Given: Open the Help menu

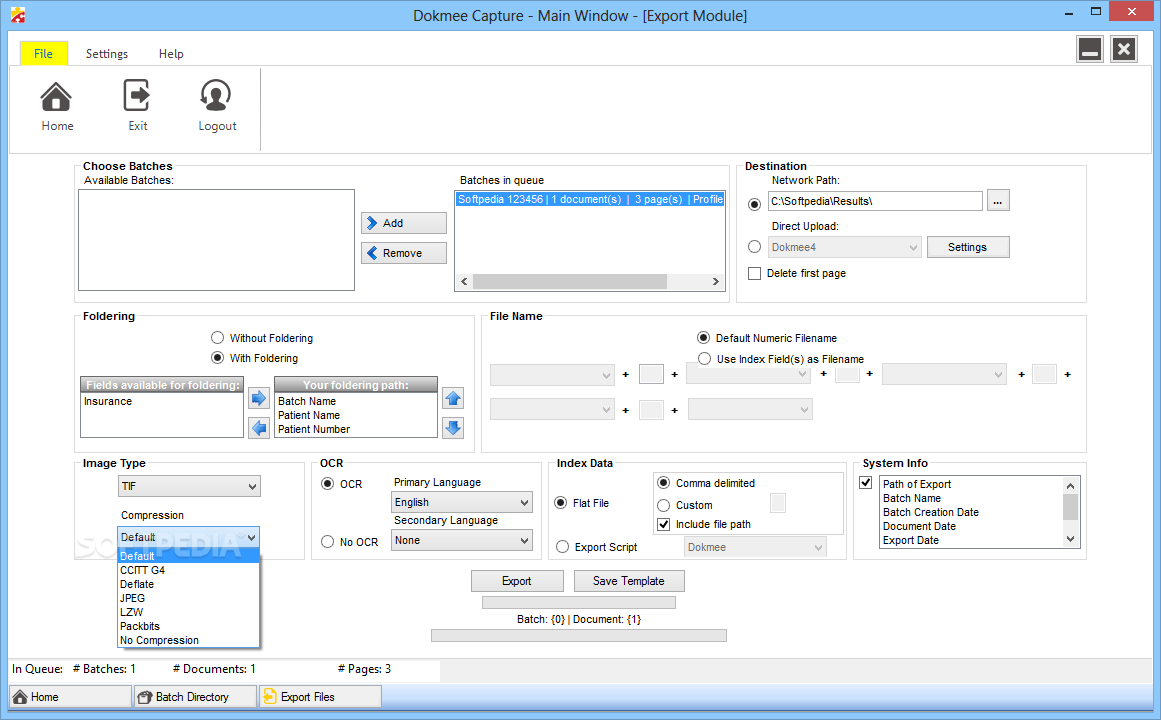Looking at the screenshot, I should [171, 53].
